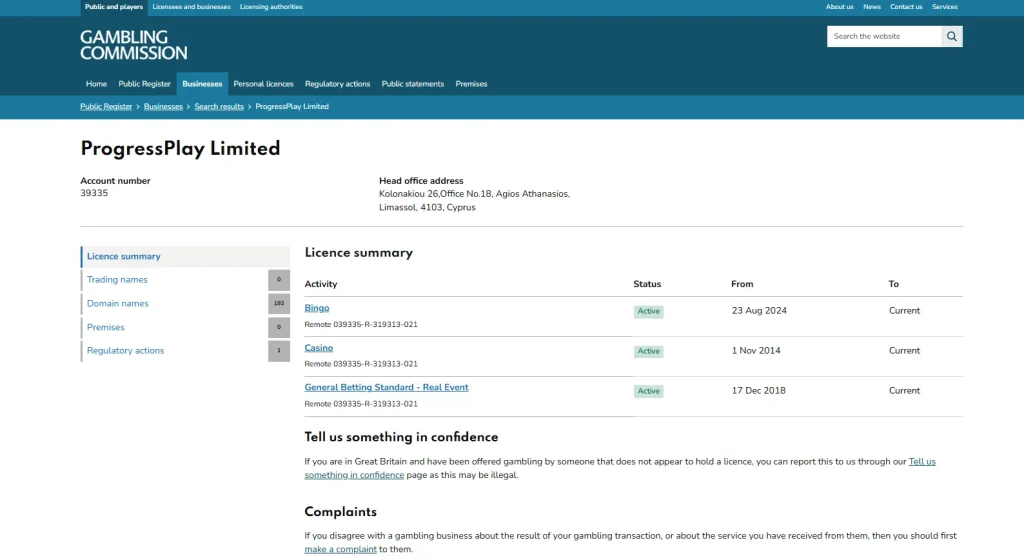Click the Status column header
The width and height of the screenshot is (1024, 558).
click(x=647, y=284)
